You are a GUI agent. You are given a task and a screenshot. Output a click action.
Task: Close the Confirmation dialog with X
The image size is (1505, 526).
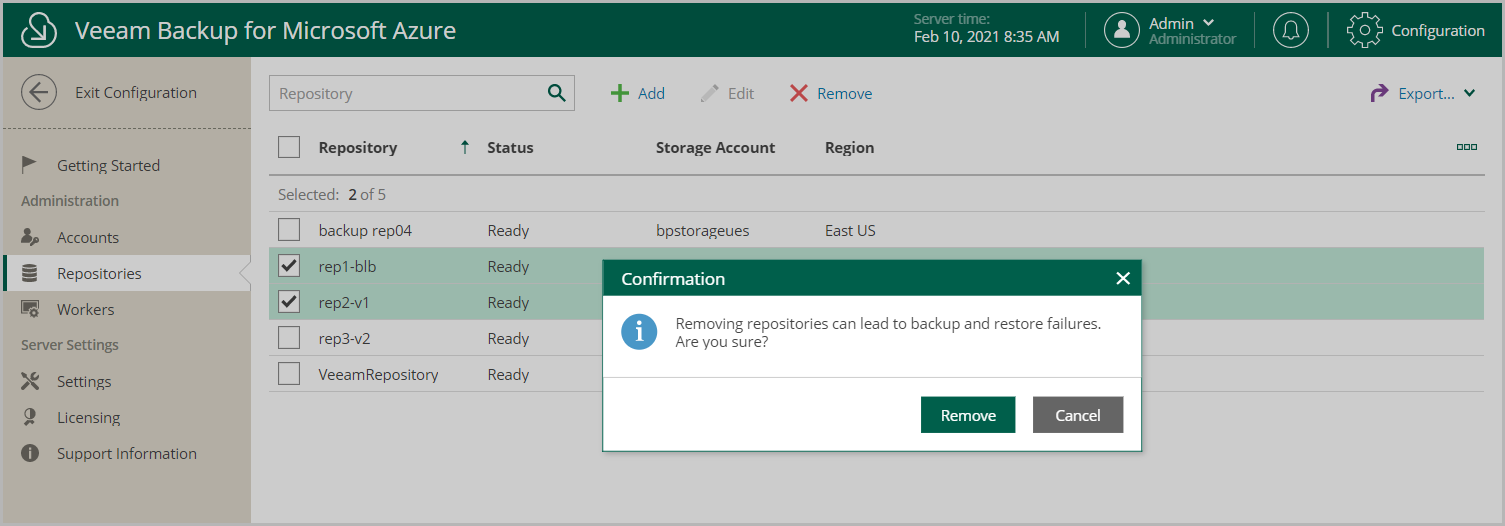[x=1123, y=279]
